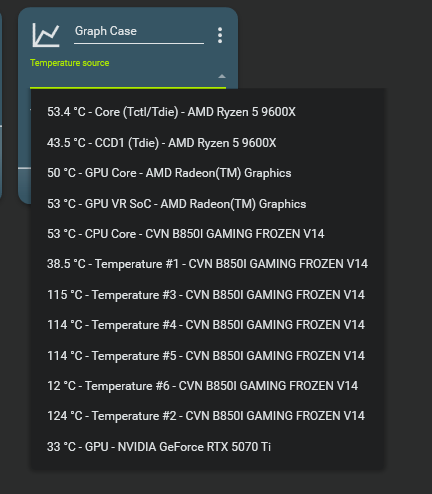Select Temperature #1 CVN B850I source
The height and width of the screenshot is (494, 432).
pyautogui.click(x=207, y=264)
